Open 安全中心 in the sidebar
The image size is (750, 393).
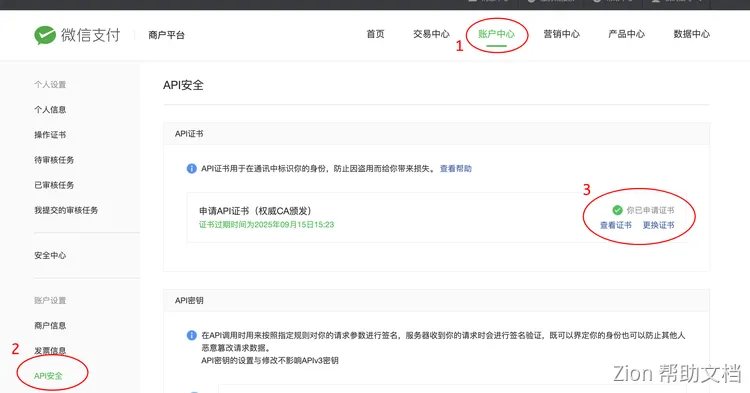point(50,255)
